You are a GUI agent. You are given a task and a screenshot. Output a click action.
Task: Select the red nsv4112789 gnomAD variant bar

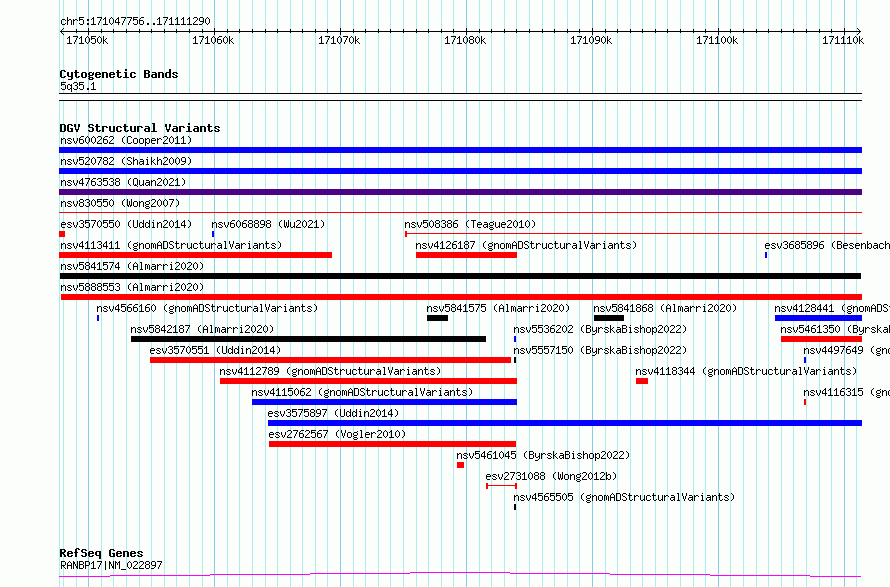point(368,381)
